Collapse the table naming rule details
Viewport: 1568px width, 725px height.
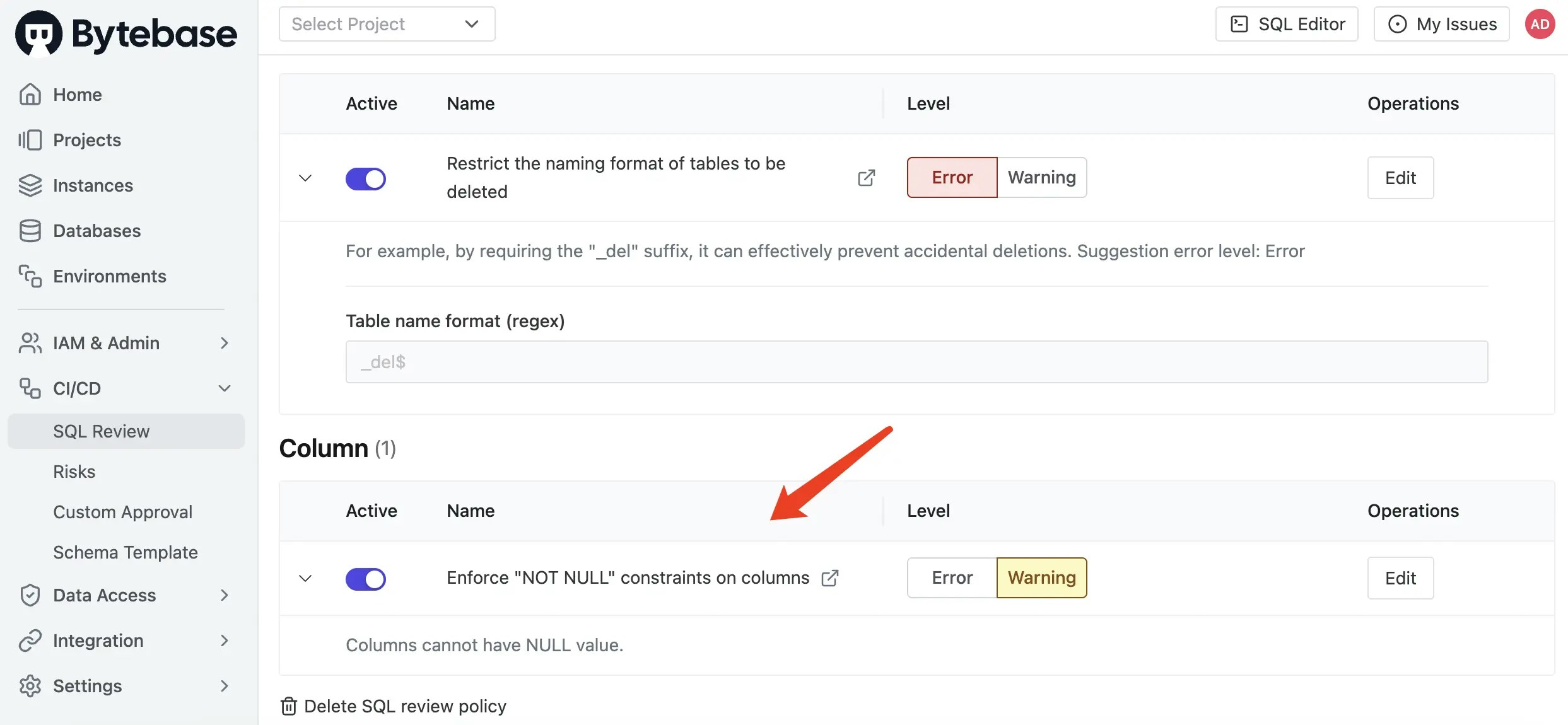[x=305, y=178]
